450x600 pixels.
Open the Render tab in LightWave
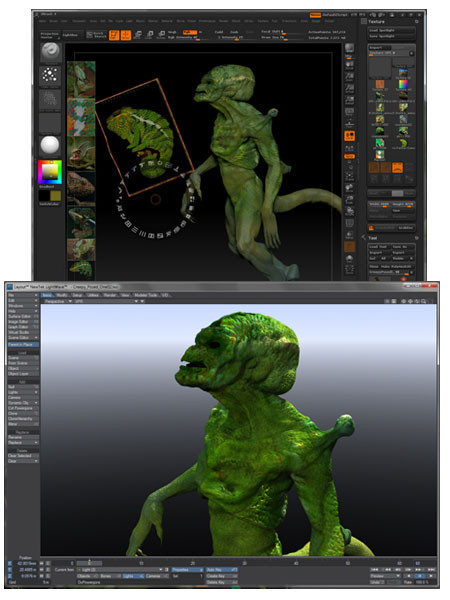[110, 295]
